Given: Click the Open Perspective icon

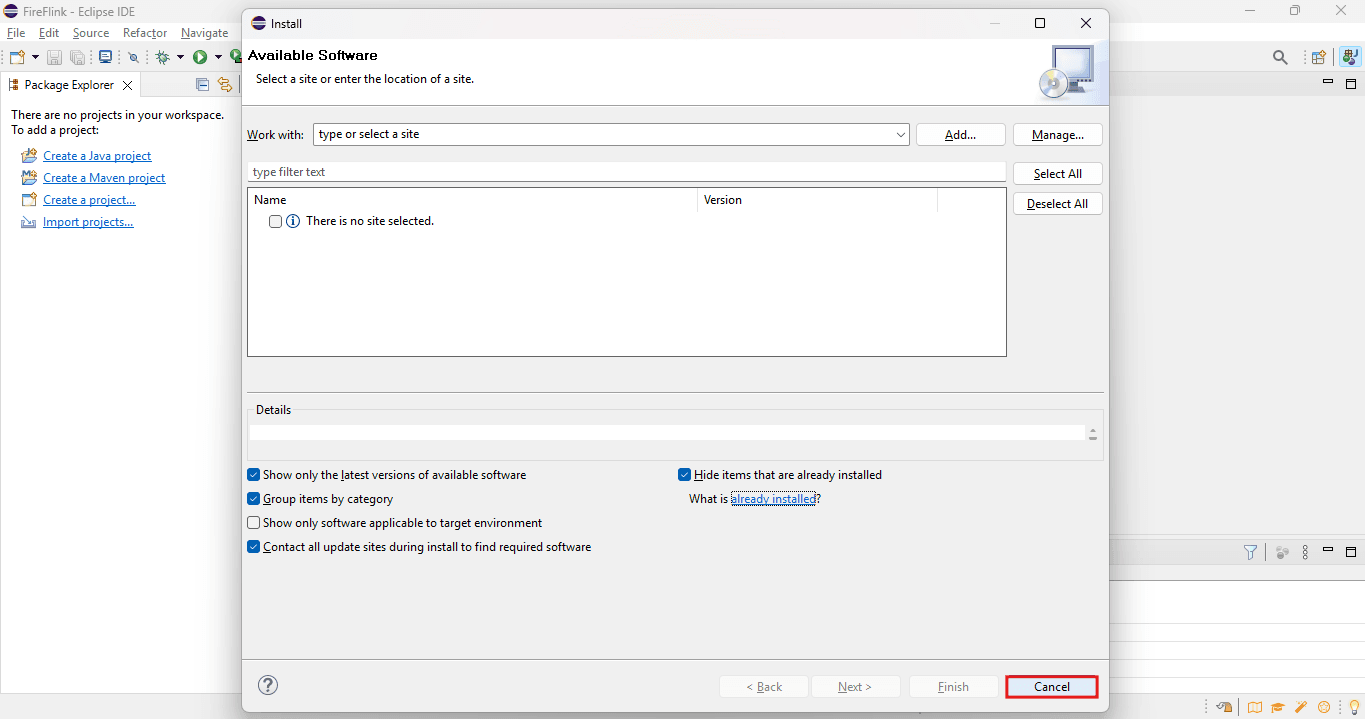Looking at the screenshot, I should point(1319,58).
